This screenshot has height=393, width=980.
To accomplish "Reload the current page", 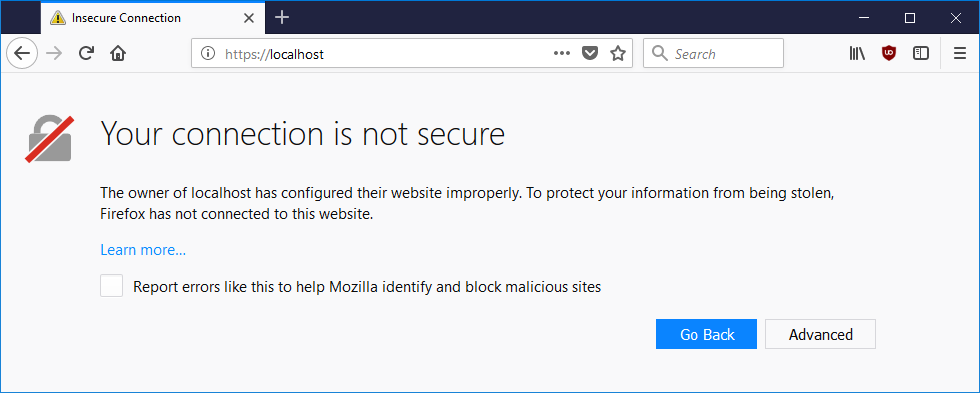I will point(87,54).
